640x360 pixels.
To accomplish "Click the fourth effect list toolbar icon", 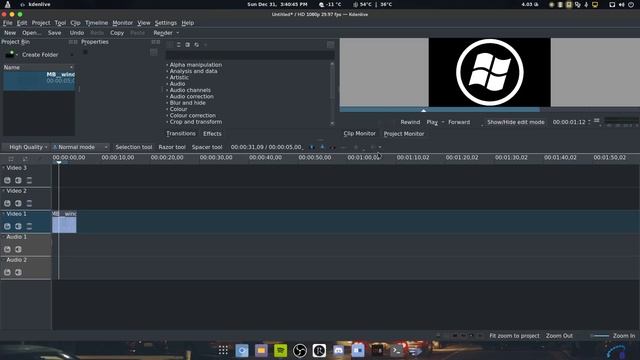I will (196, 44).
